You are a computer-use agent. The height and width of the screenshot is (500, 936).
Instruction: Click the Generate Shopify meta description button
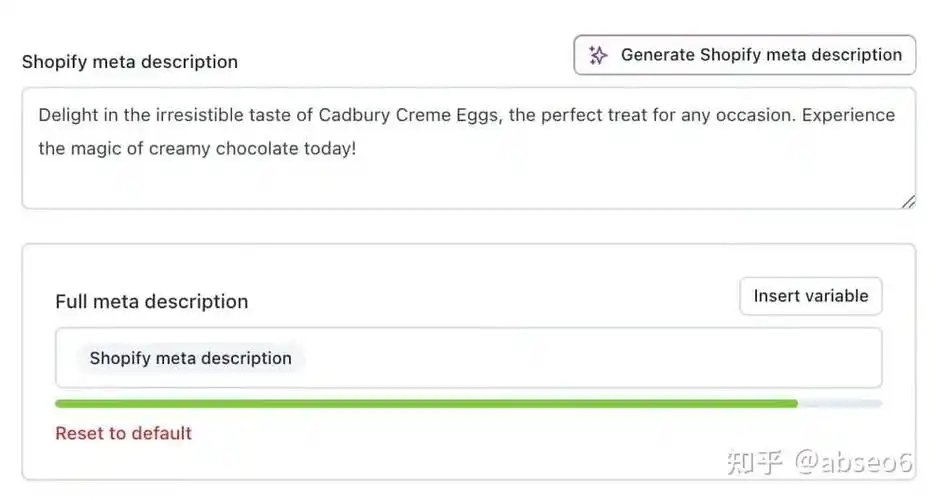pos(744,55)
